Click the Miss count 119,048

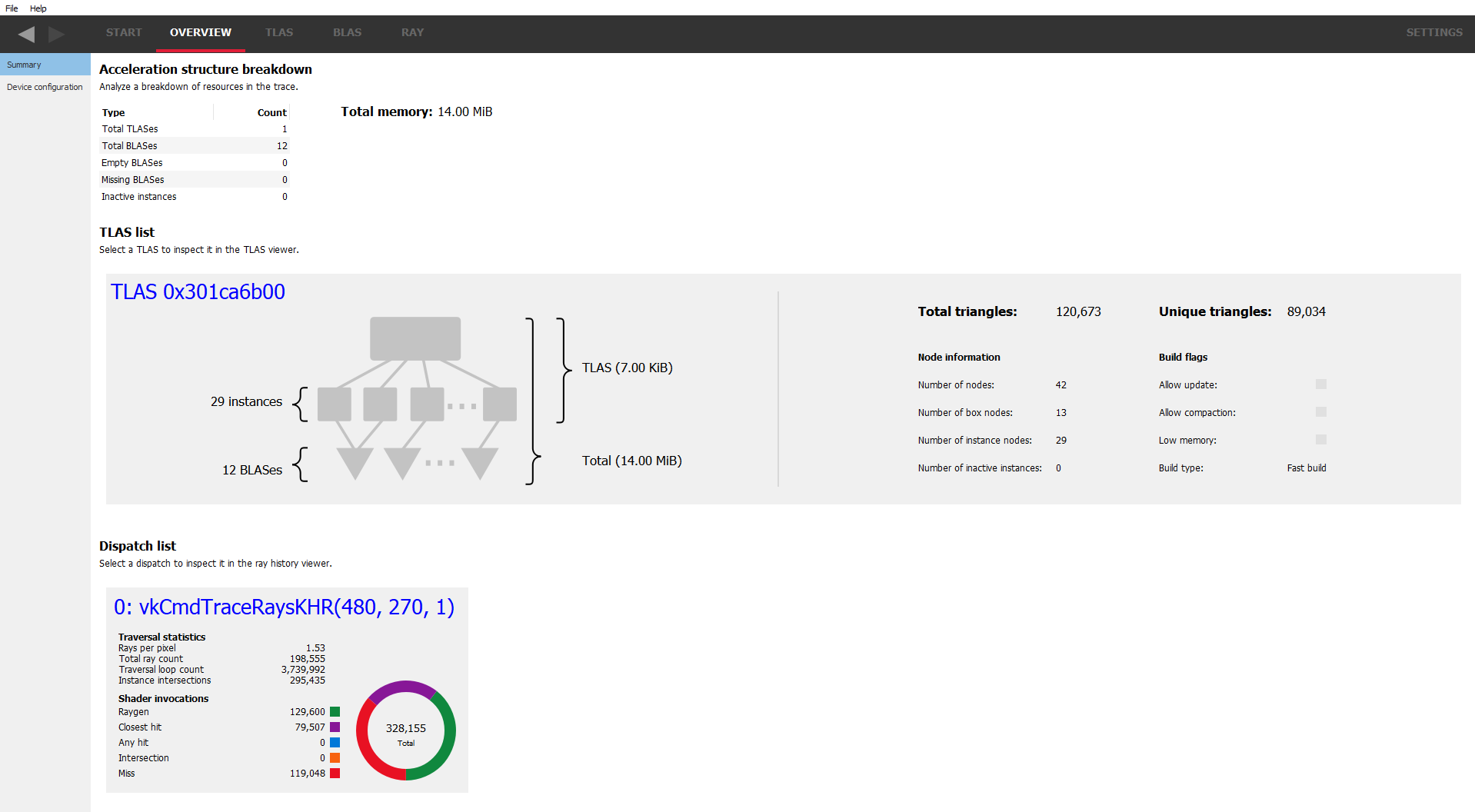(308, 774)
